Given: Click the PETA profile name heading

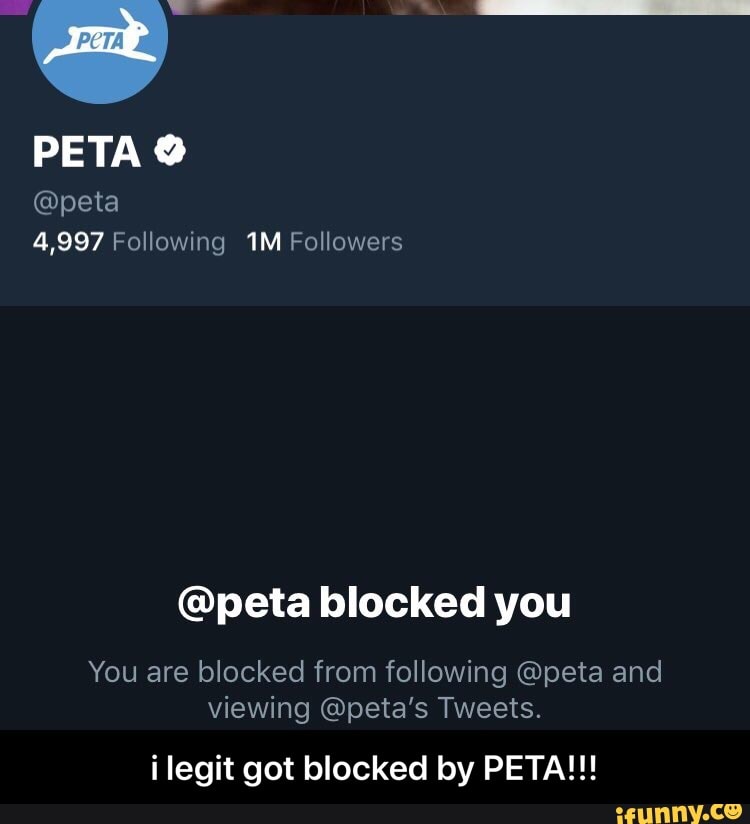Looking at the screenshot, I should point(85,150).
